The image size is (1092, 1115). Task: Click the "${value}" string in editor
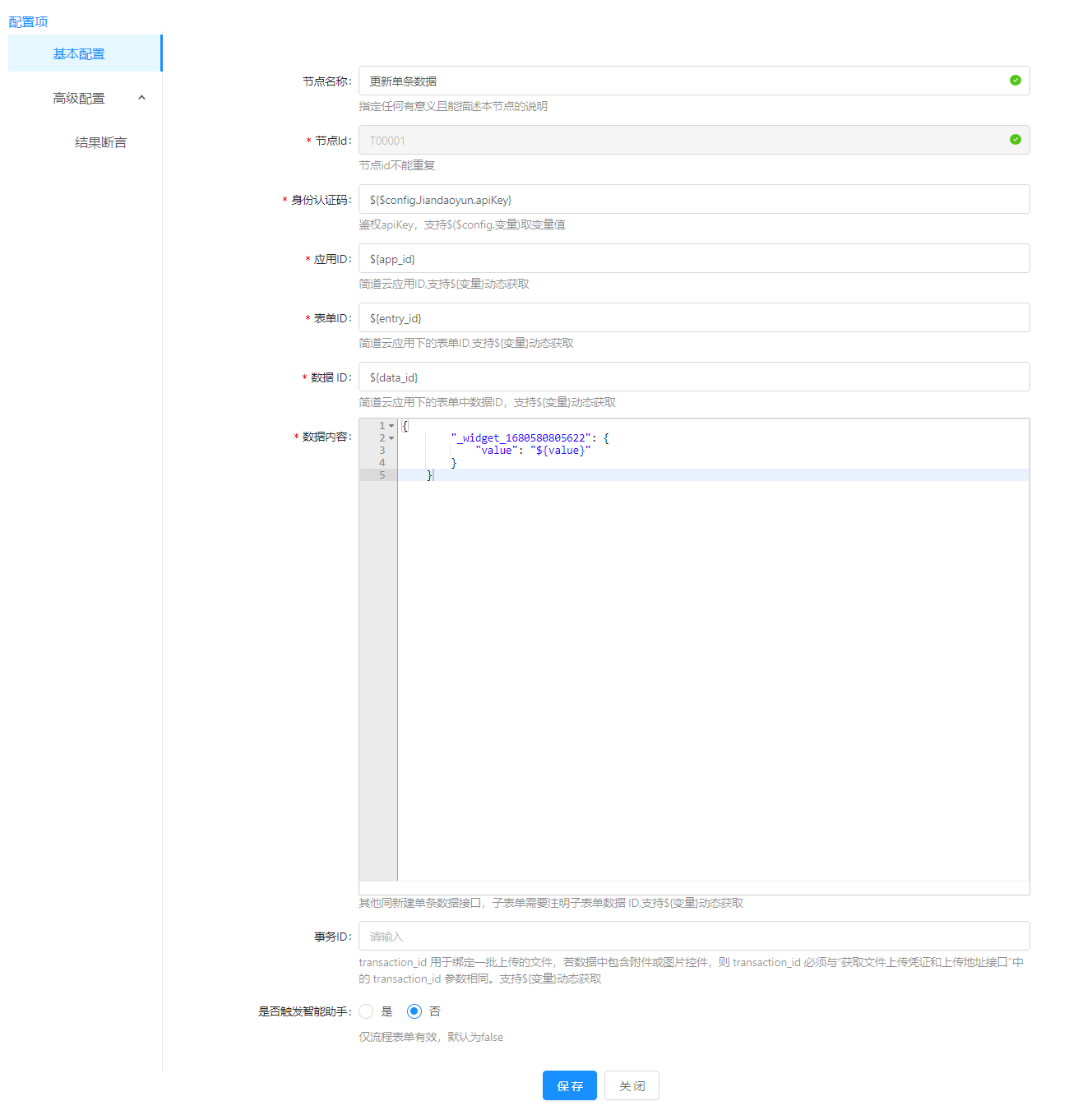[x=561, y=451]
